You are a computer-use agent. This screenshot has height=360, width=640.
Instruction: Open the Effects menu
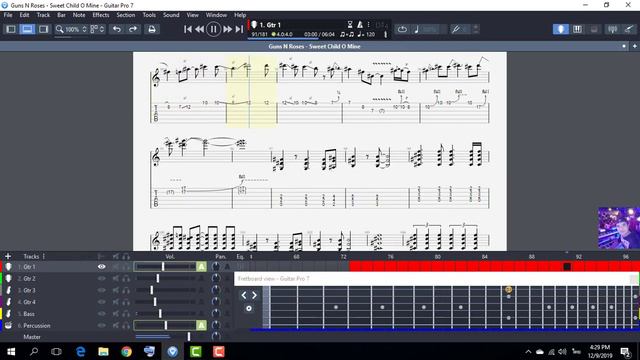pos(100,15)
